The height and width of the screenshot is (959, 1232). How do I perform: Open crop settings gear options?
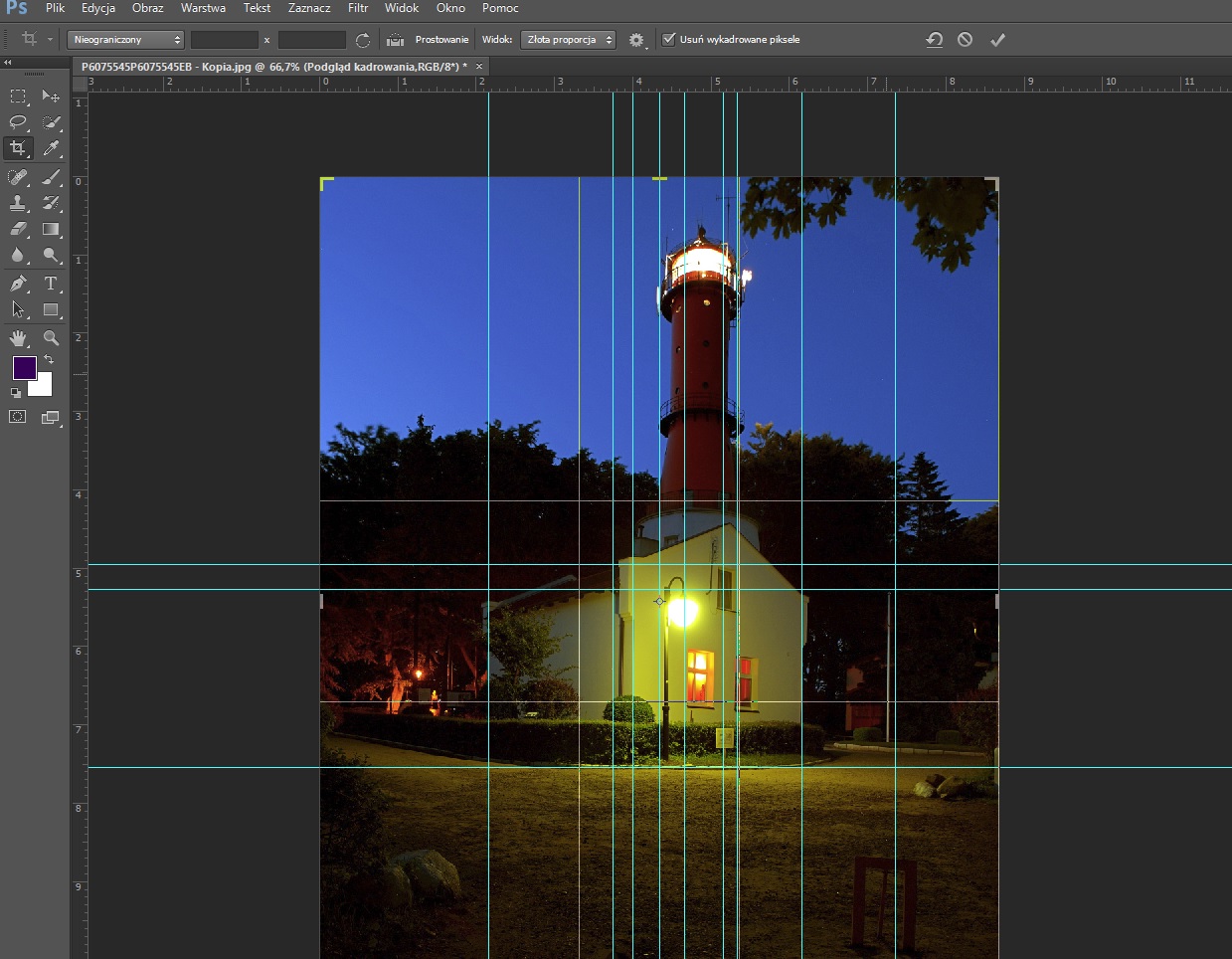(636, 40)
